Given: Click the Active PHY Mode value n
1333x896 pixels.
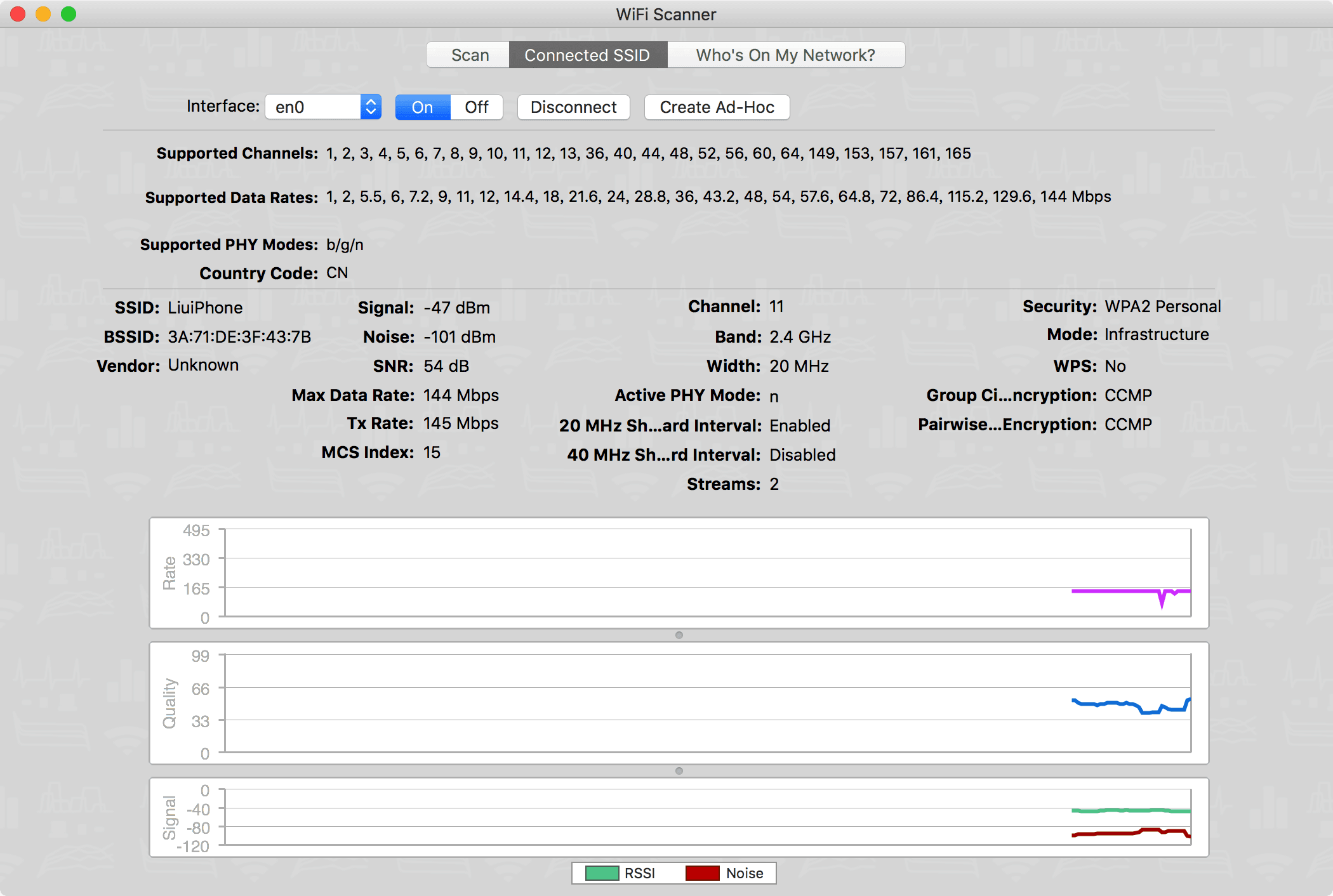Looking at the screenshot, I should (x=774, y=397).
